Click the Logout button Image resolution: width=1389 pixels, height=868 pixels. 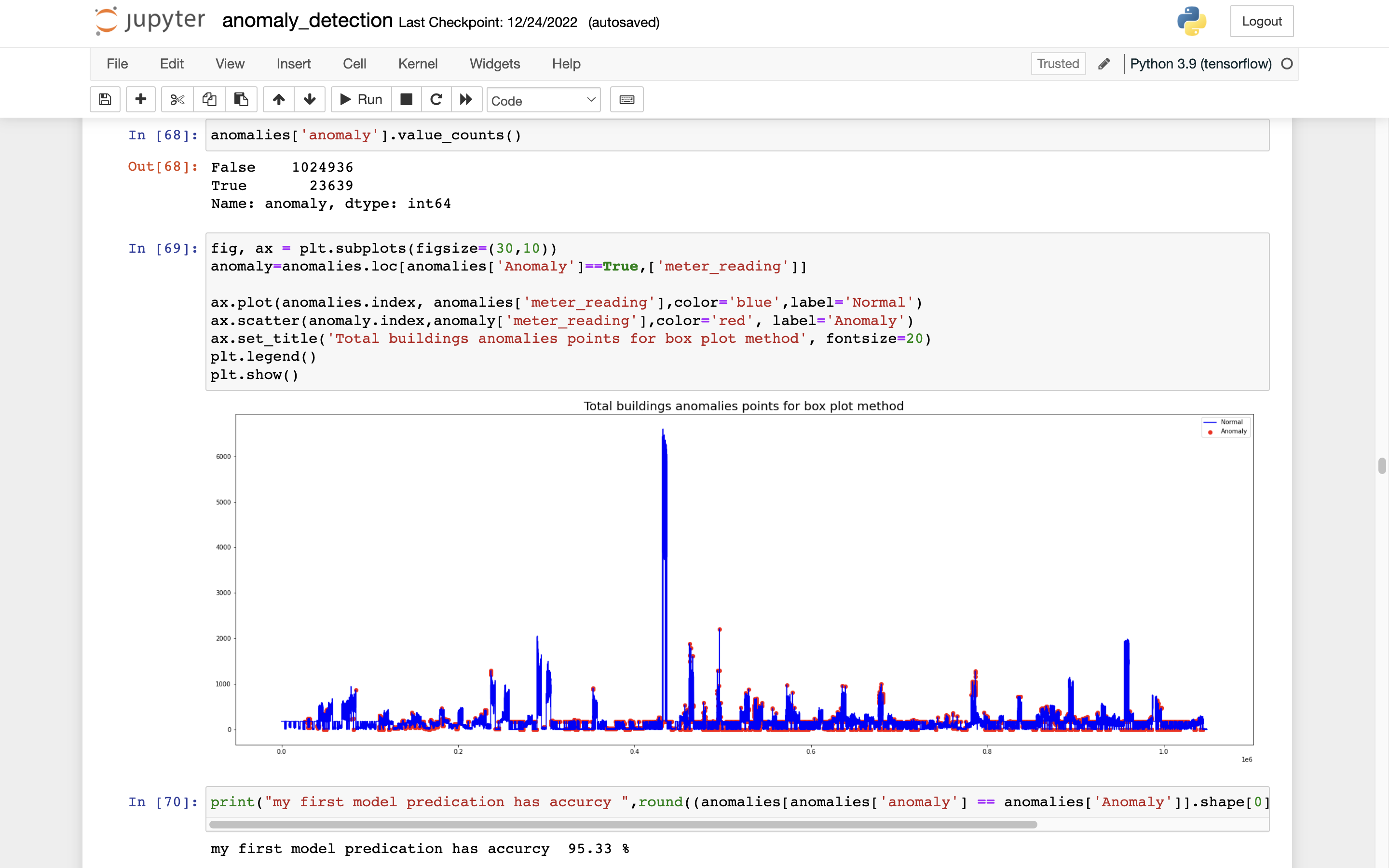1261,21
